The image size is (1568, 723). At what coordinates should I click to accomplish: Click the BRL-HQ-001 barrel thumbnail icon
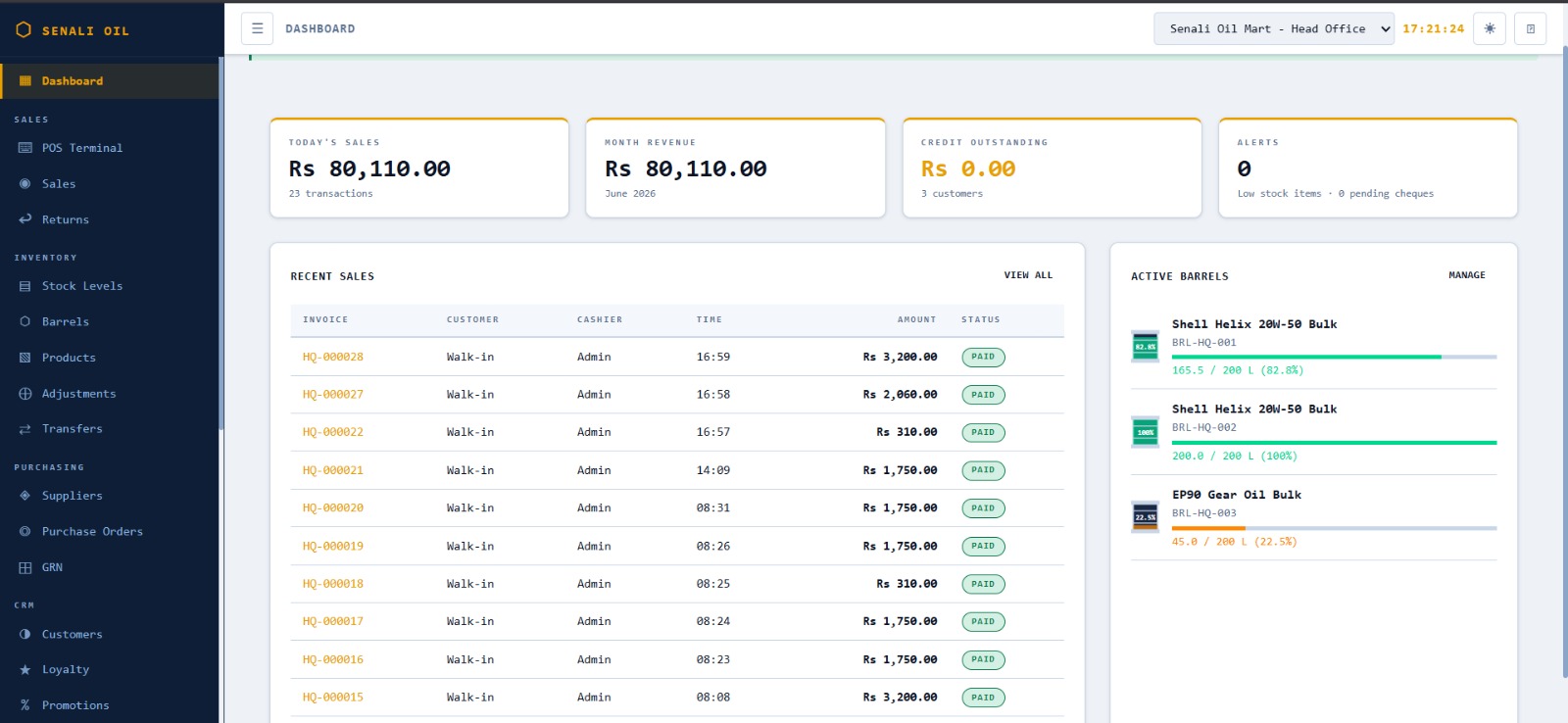[x=1145, y=346]
